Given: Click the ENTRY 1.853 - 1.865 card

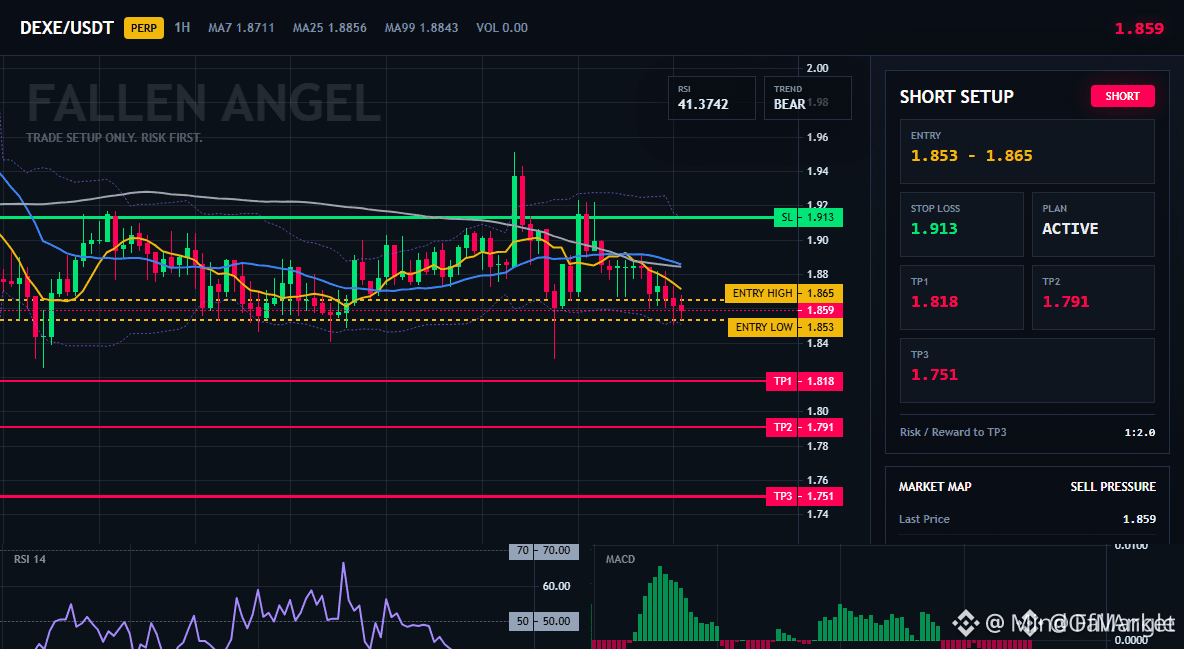Looking at the screenshot, I should (1027, 151).
